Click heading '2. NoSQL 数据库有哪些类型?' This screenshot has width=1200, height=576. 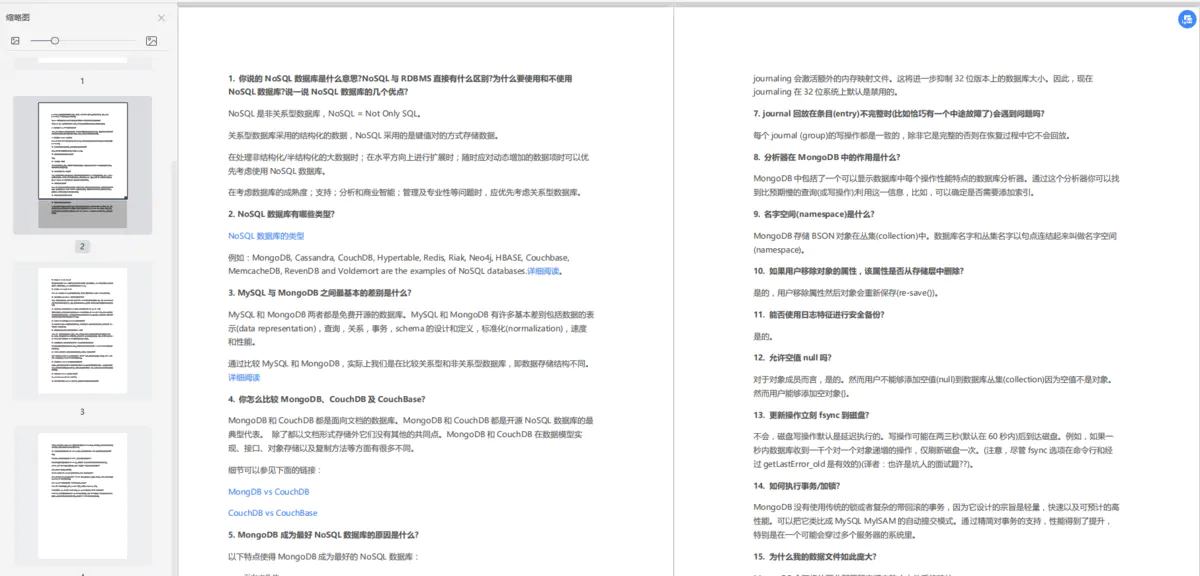tap(281, 214)
